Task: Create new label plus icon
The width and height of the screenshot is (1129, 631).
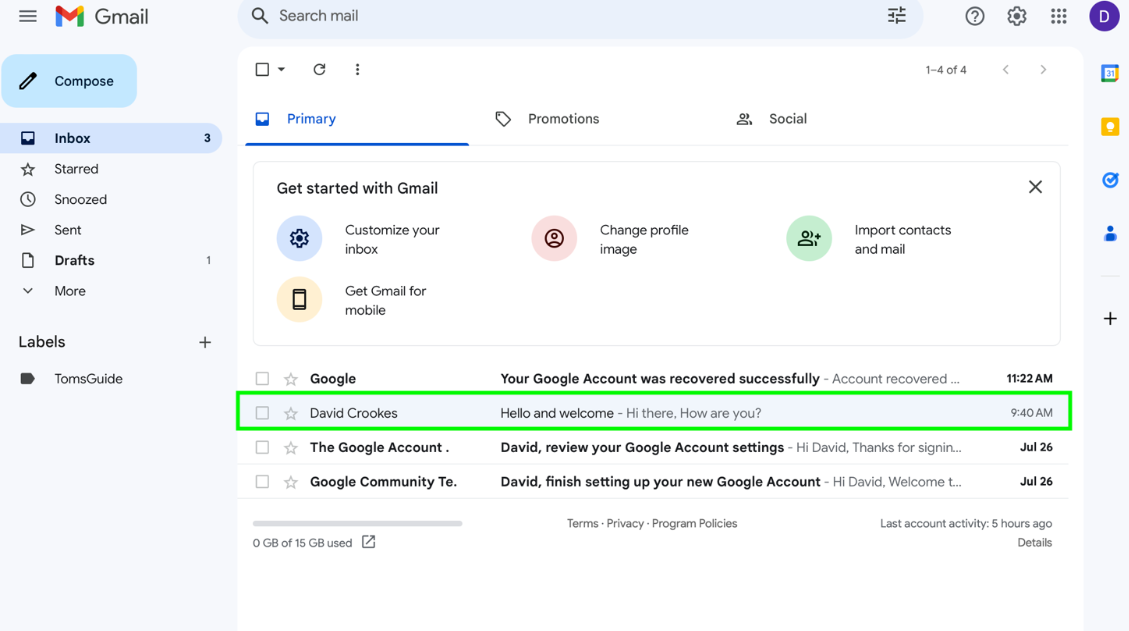Action: pos(205,342)
